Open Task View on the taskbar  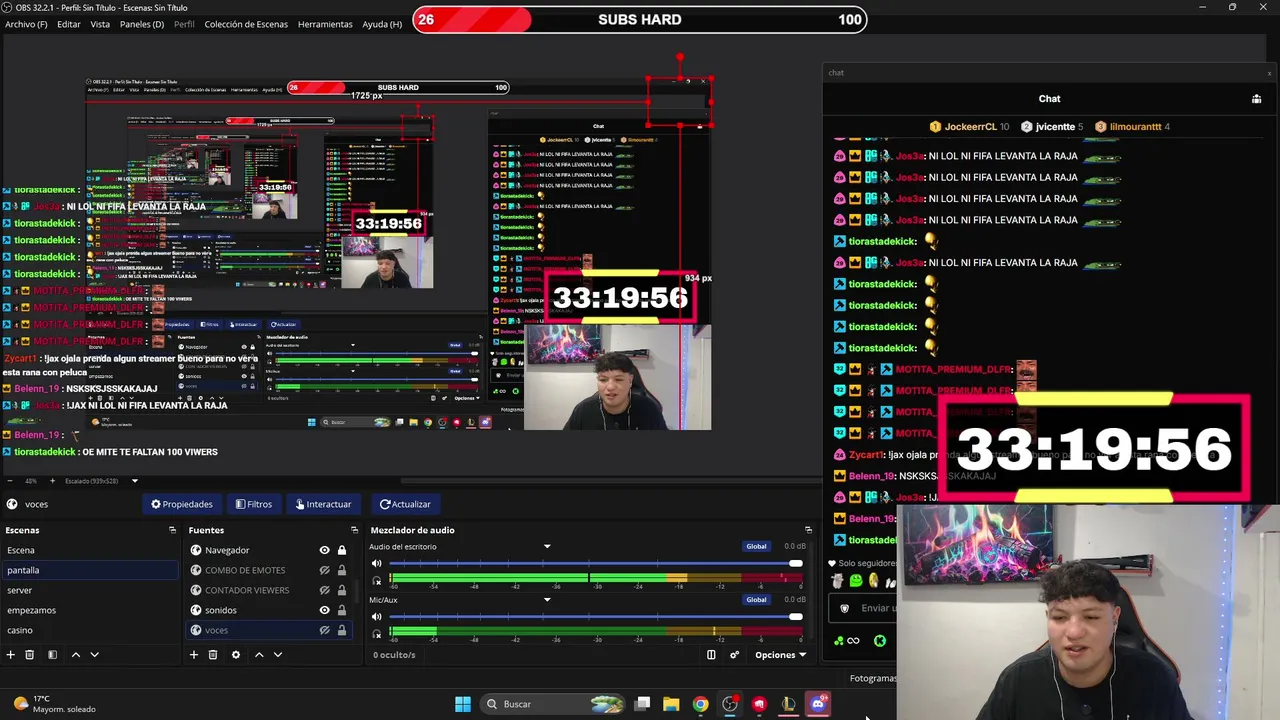[x=642, y=704]
